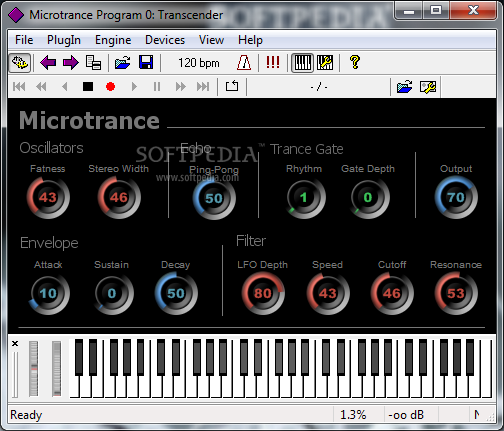Screen dimensions: 504x431
Task: Click the thin velocity slider under x
Action: [15, 375]
